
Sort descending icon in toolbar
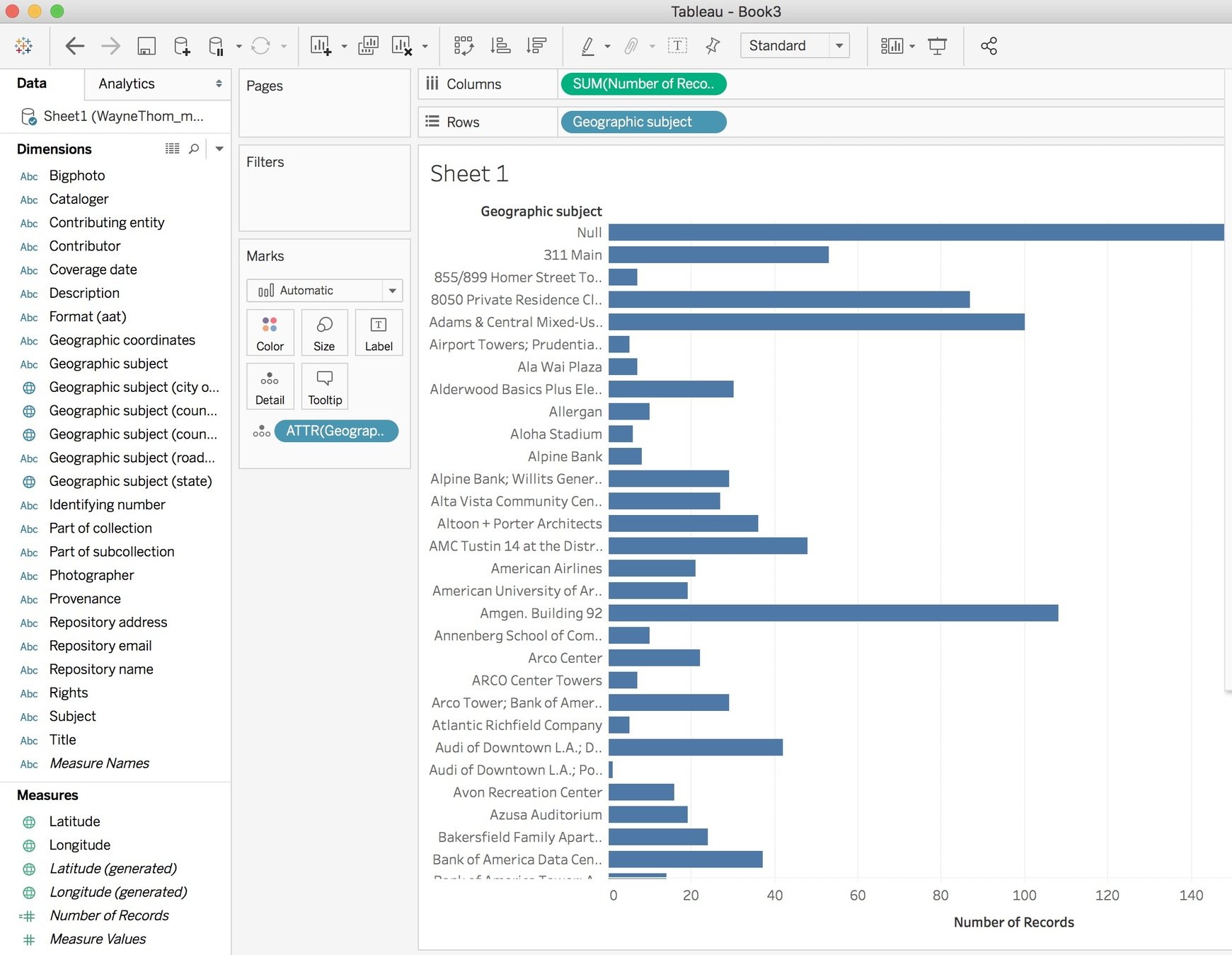coord(536,46)
